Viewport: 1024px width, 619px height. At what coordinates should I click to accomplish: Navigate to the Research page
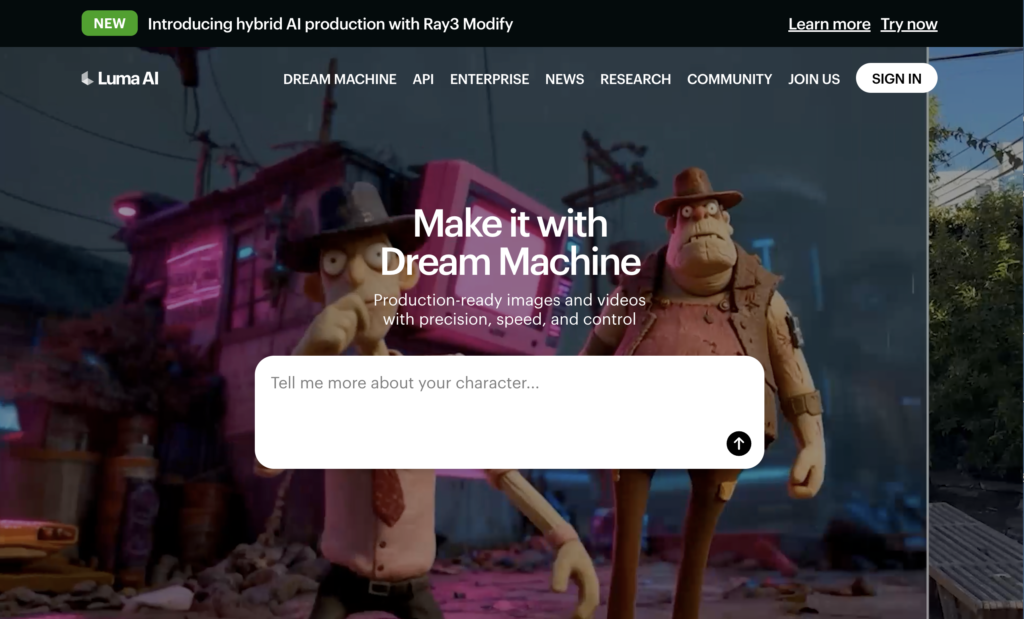coord(635,79)
